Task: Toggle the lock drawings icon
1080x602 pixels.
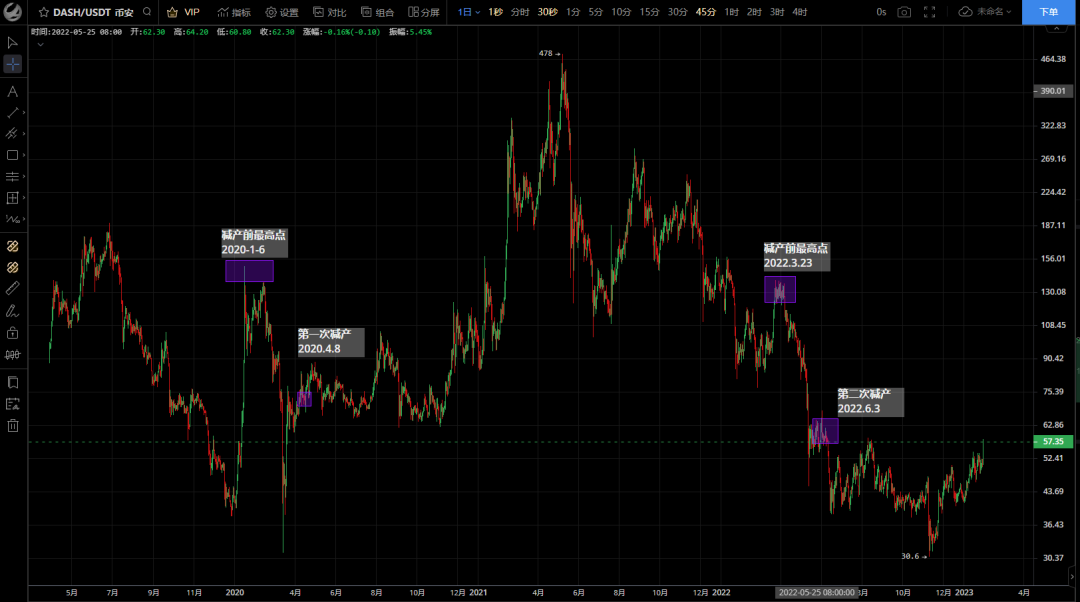Action: coord(13,332)
